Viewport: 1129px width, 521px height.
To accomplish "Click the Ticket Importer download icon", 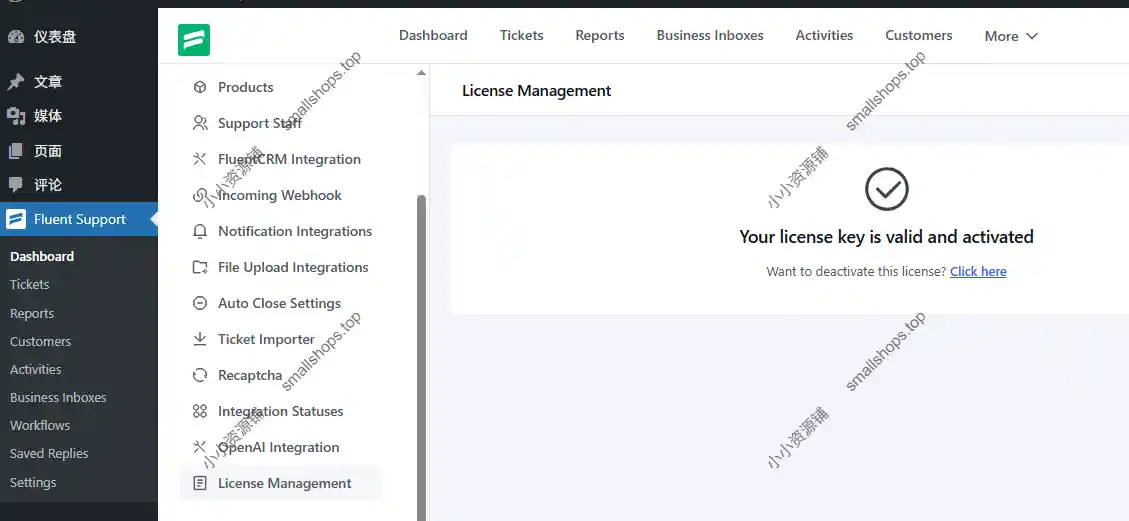I will [200, 339].
